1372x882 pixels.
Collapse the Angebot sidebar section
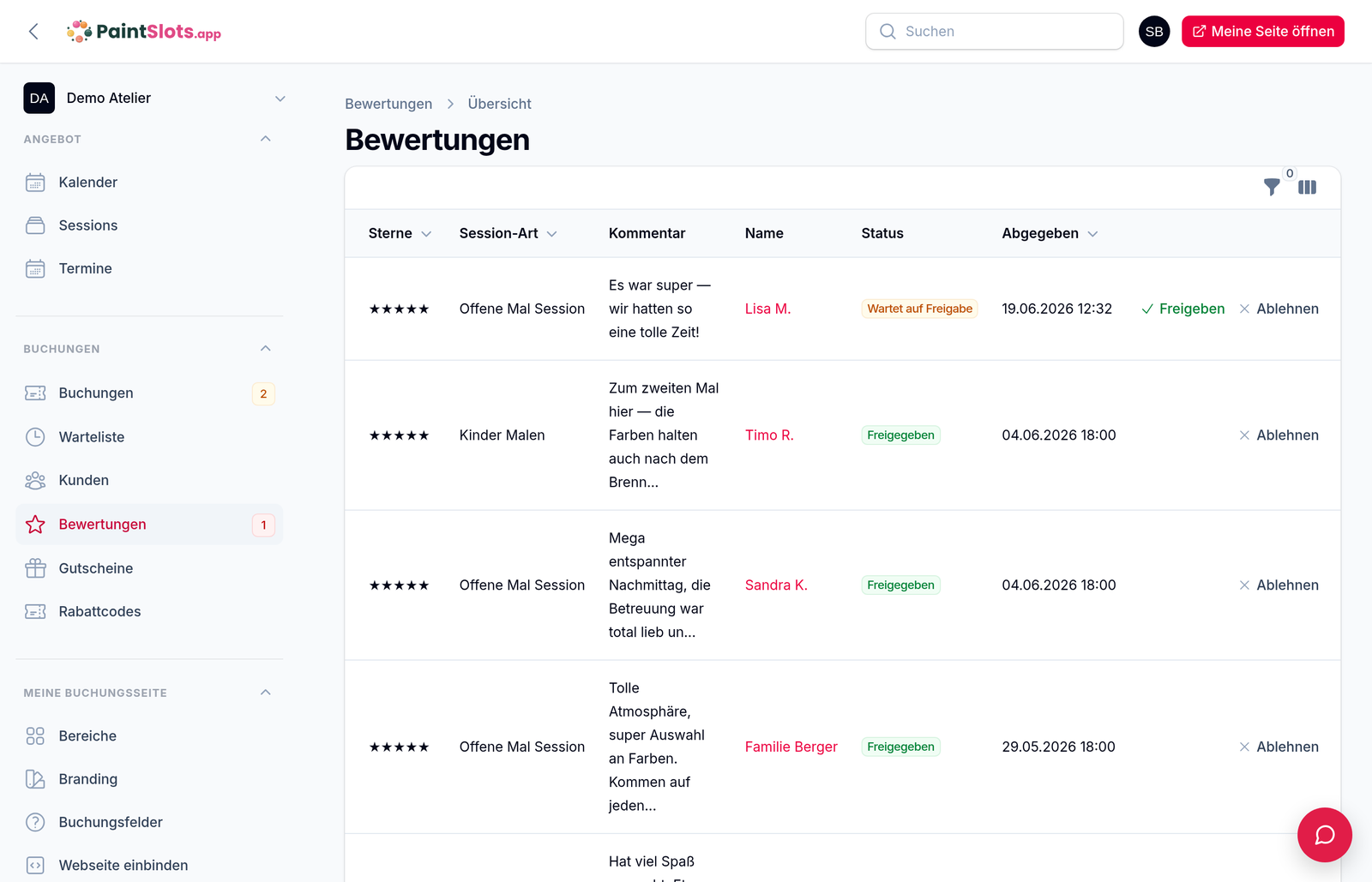pos(266,139)
